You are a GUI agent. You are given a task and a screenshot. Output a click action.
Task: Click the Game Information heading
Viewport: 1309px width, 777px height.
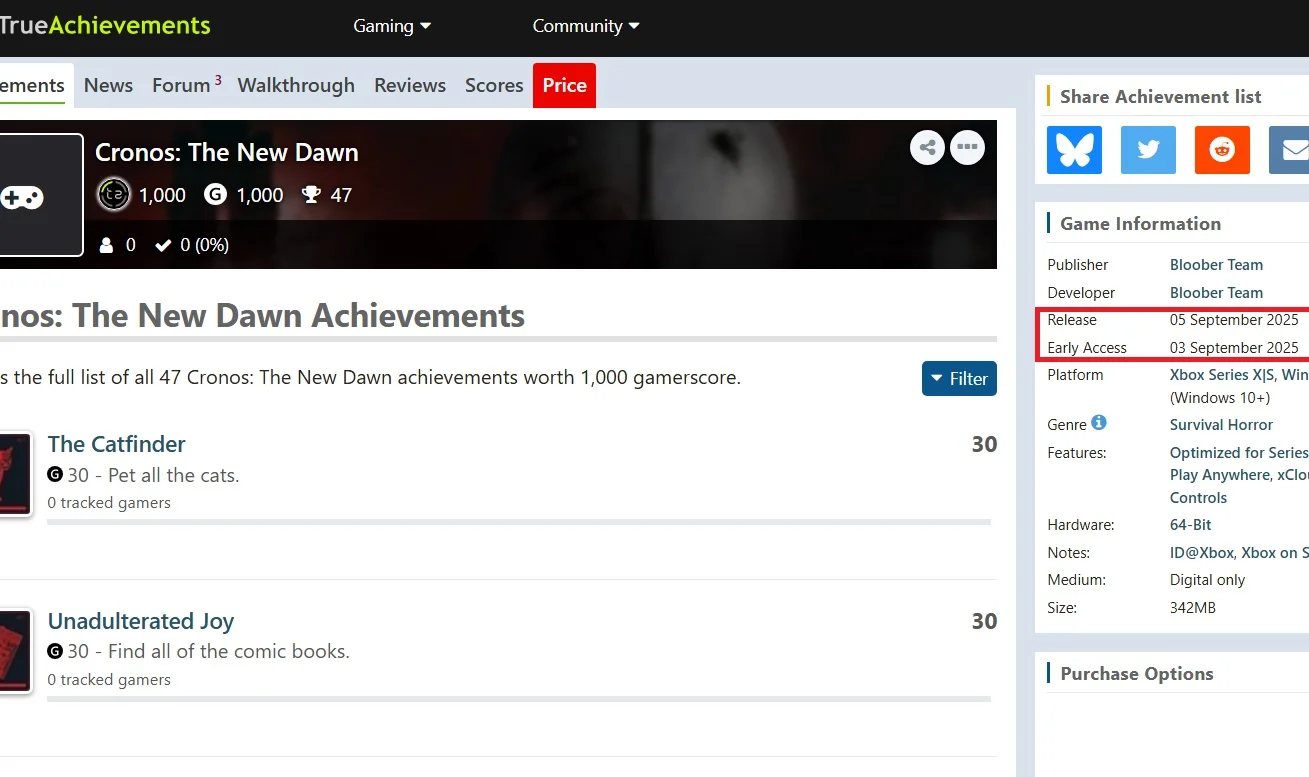[x=1140, y=224]
